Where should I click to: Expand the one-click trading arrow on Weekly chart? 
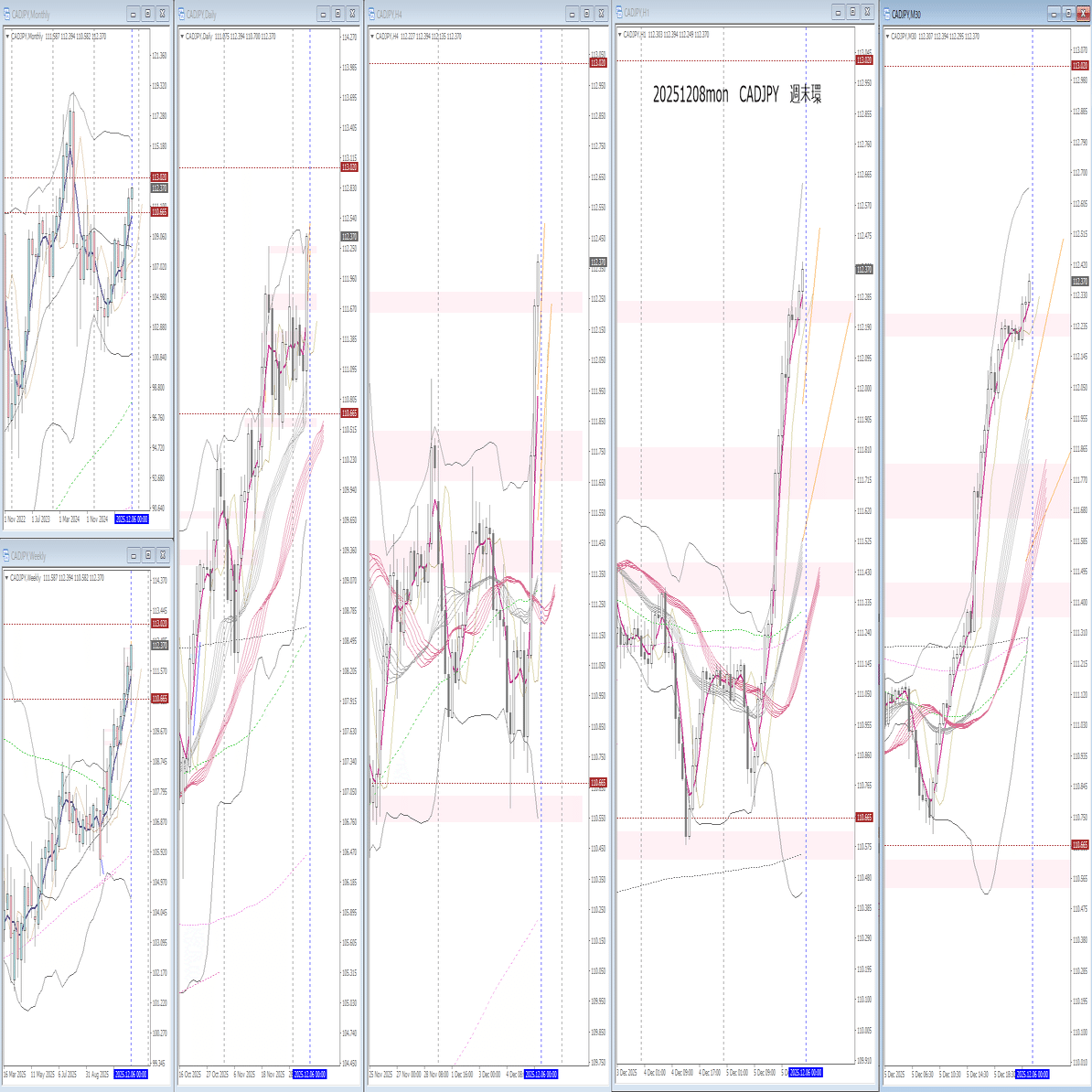tap(7, 578)
